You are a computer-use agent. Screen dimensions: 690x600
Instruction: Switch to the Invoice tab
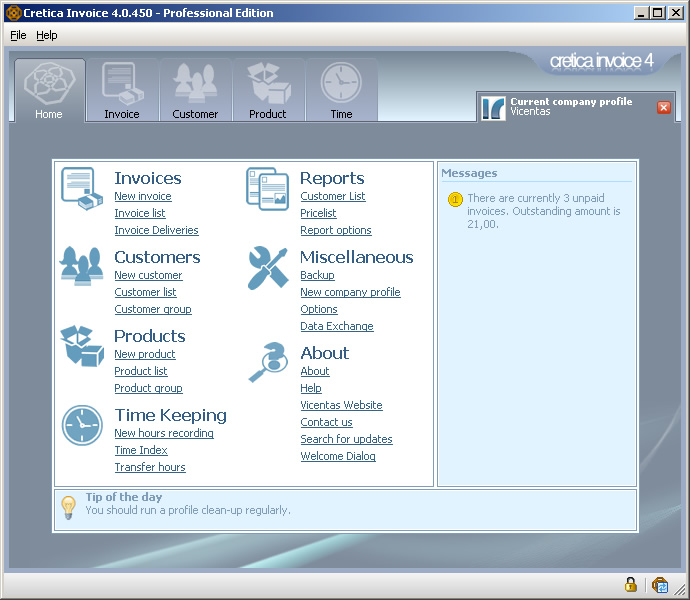pos(122,90)
